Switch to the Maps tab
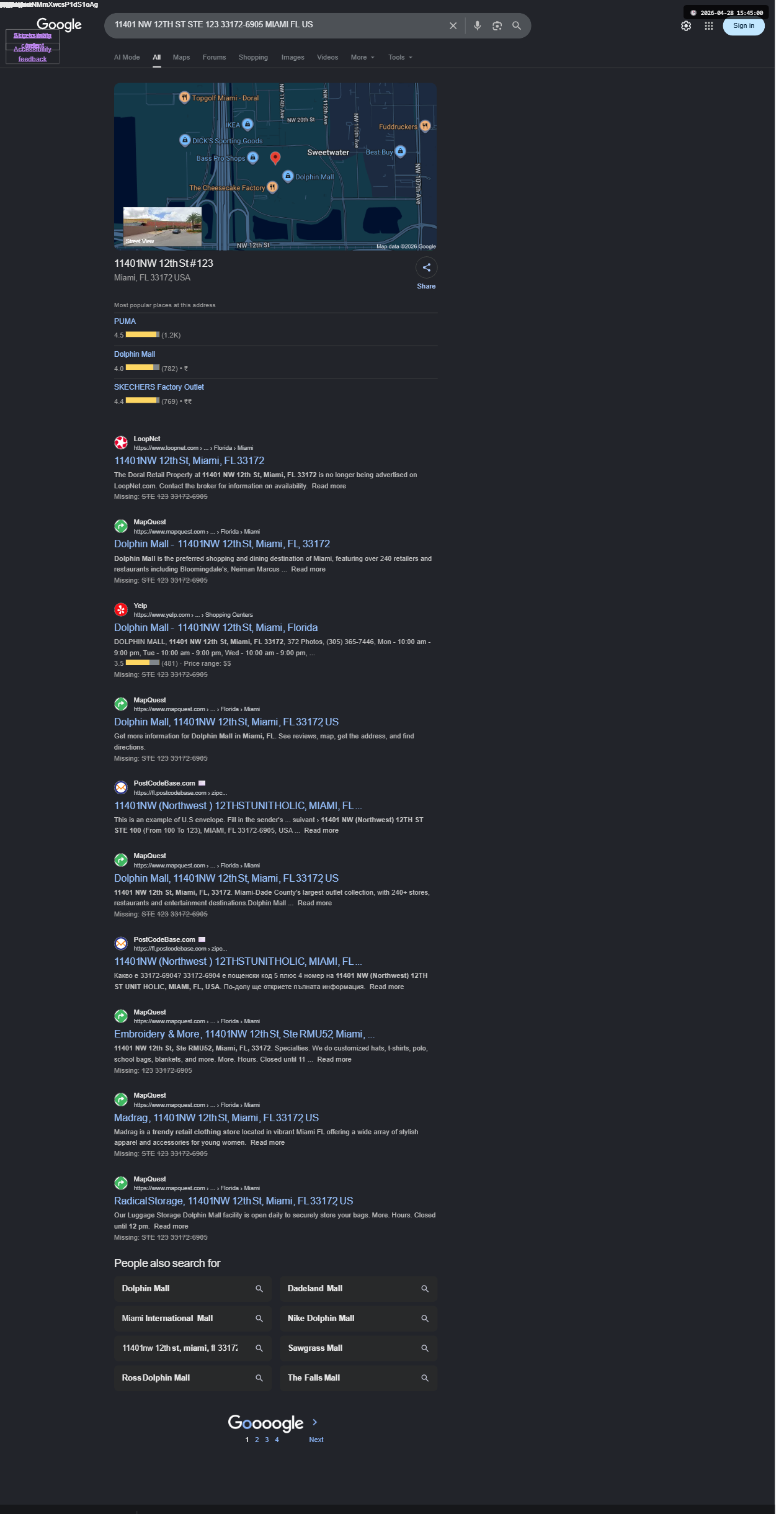 point(181,57)
